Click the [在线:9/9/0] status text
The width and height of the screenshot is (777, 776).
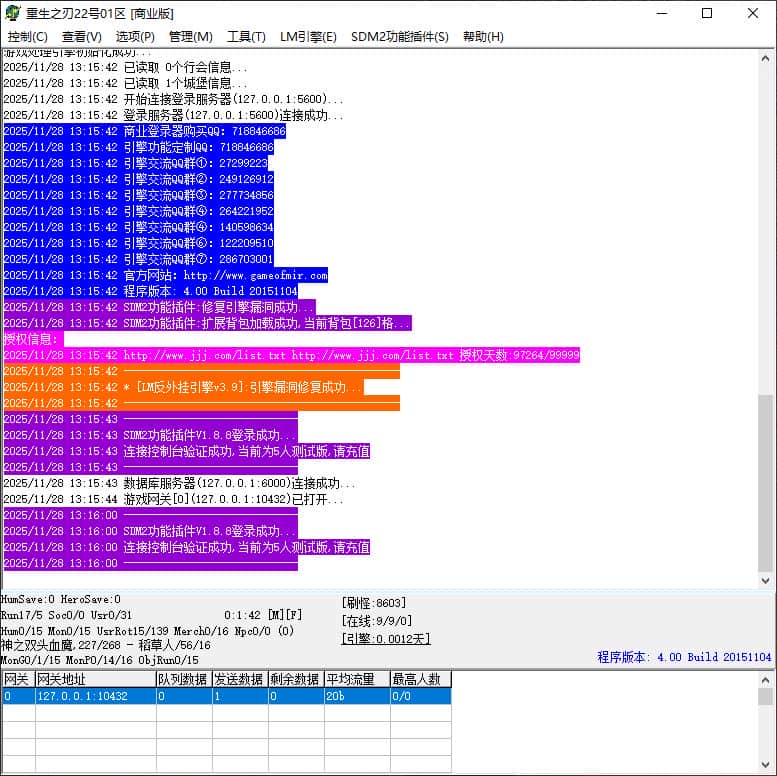pos(377,621)
